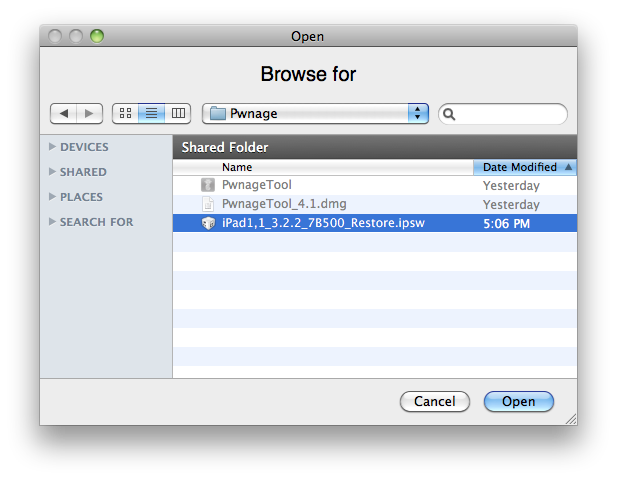The image size is (617, 480).
Task: Click the magnifying glass search icon
Action: (451, 114)
